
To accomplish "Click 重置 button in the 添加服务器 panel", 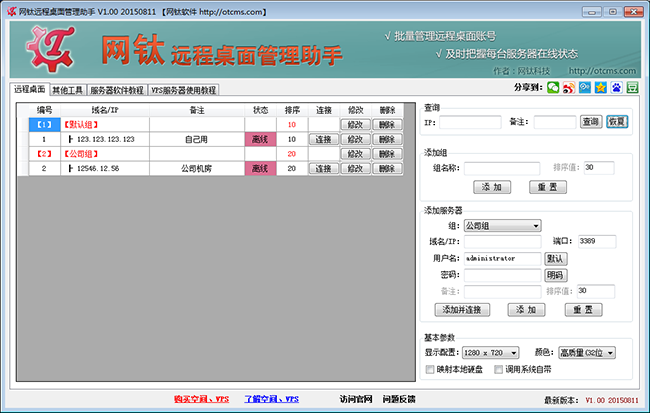I will pyautogui.click(x=583, y=309).
